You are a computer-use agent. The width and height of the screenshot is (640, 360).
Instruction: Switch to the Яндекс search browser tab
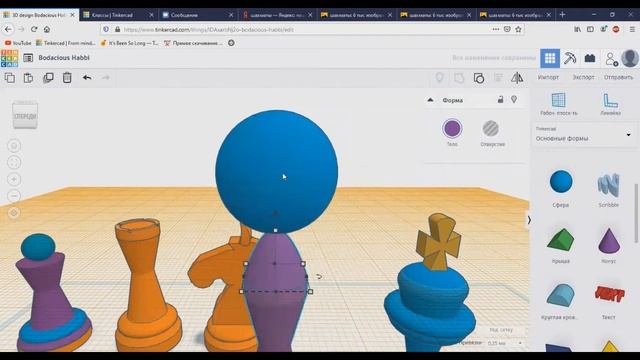277,15
